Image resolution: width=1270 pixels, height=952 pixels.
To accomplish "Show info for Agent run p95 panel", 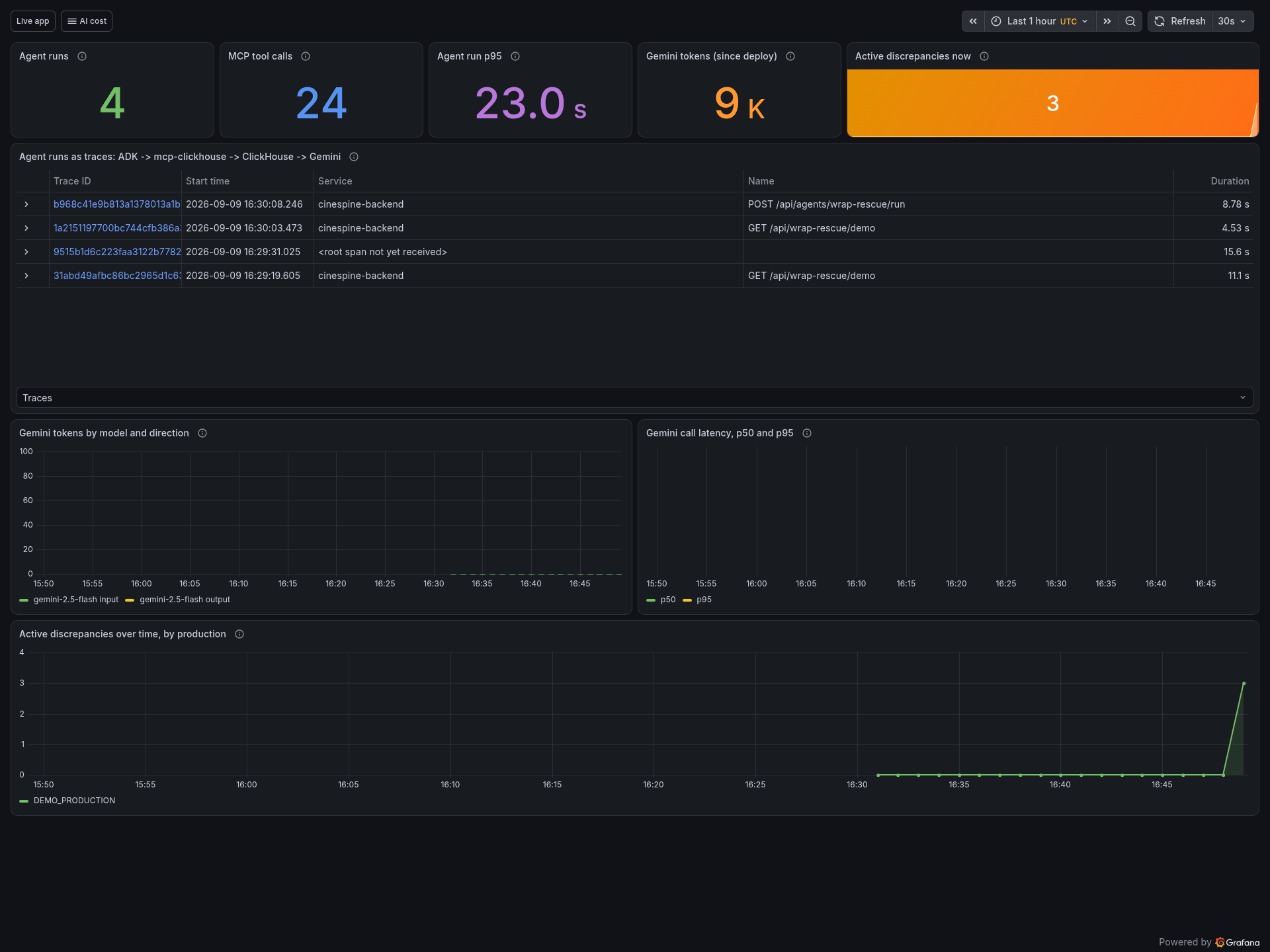I will [x=515, y=56].
